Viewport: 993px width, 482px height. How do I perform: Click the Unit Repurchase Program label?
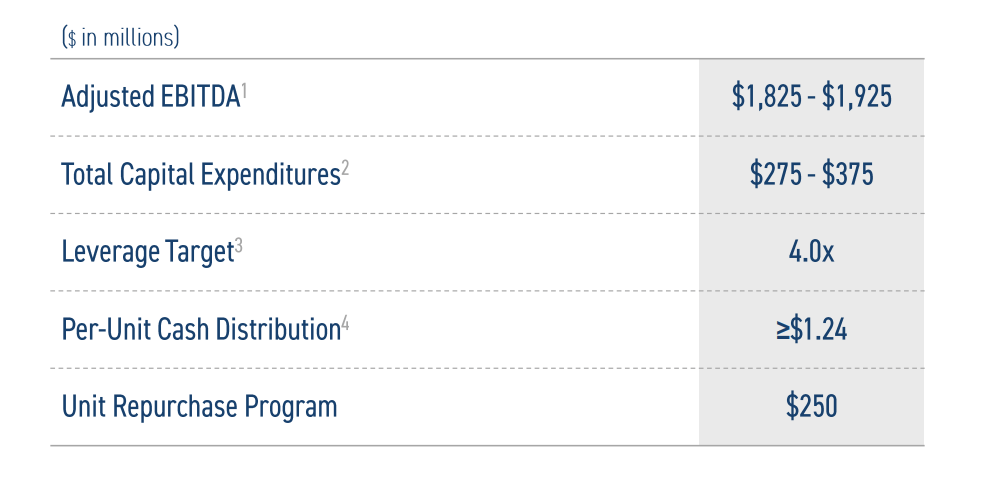pyautogui.click(x=199, y=407)
